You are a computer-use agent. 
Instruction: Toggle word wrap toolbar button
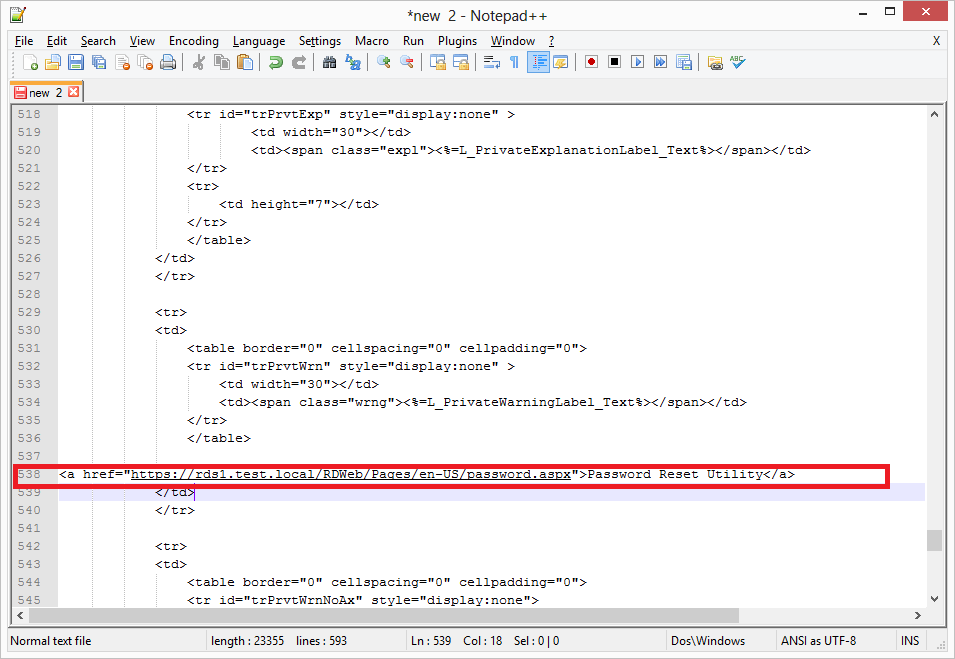coord(492,62)
